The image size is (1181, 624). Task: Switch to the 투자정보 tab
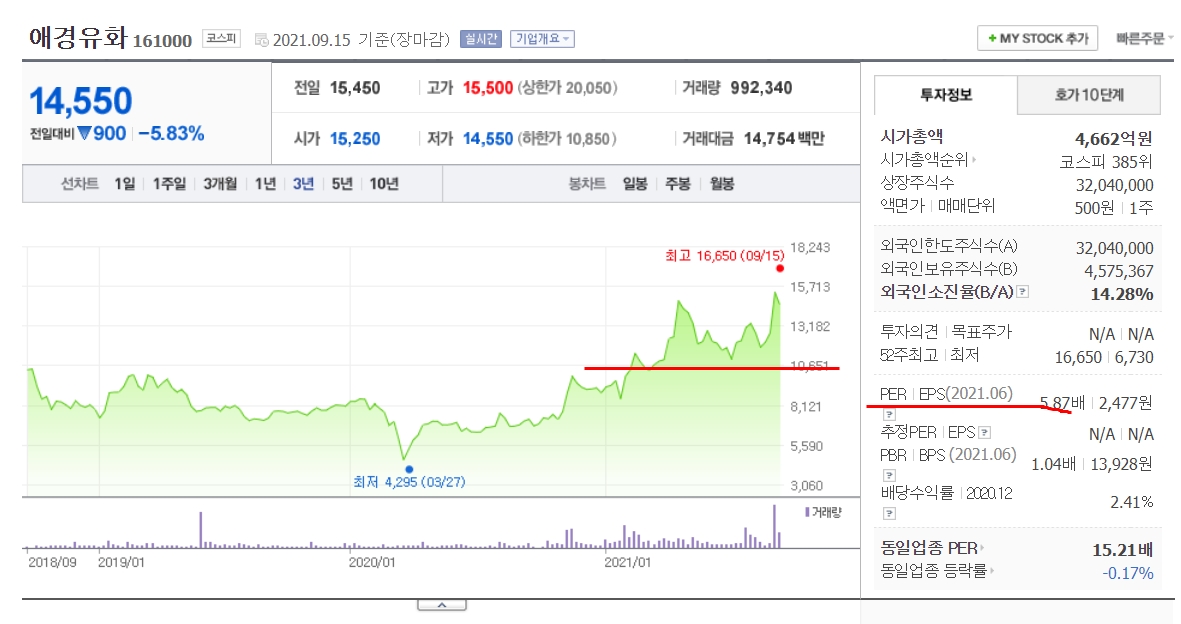pos(945,95)
